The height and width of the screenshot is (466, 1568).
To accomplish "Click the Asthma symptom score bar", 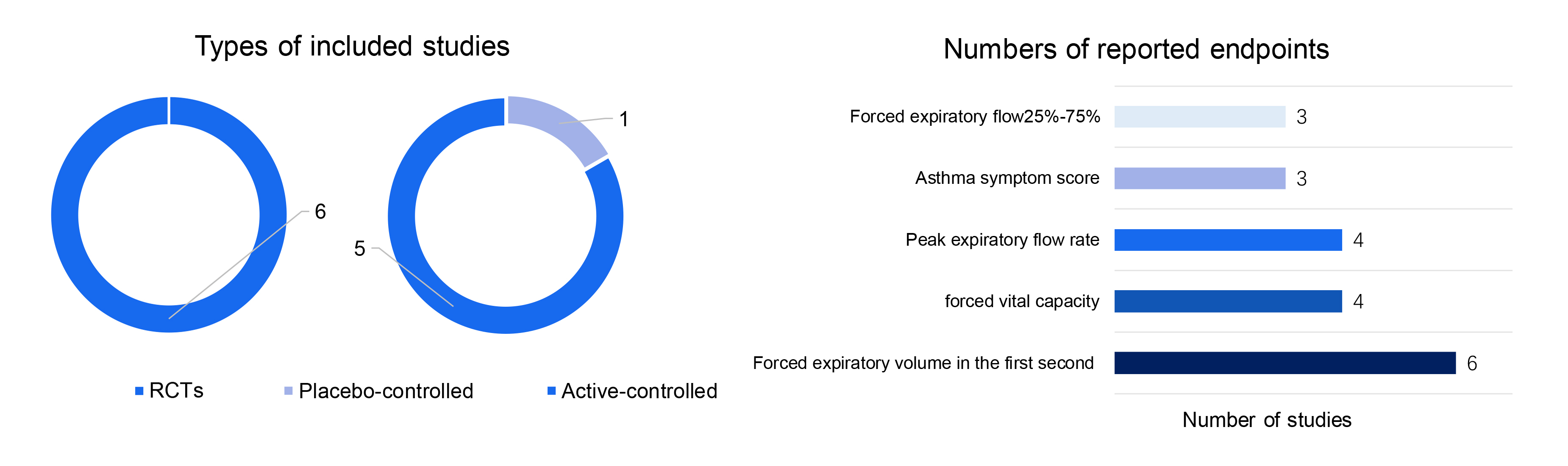I will tap(1200, 178).
